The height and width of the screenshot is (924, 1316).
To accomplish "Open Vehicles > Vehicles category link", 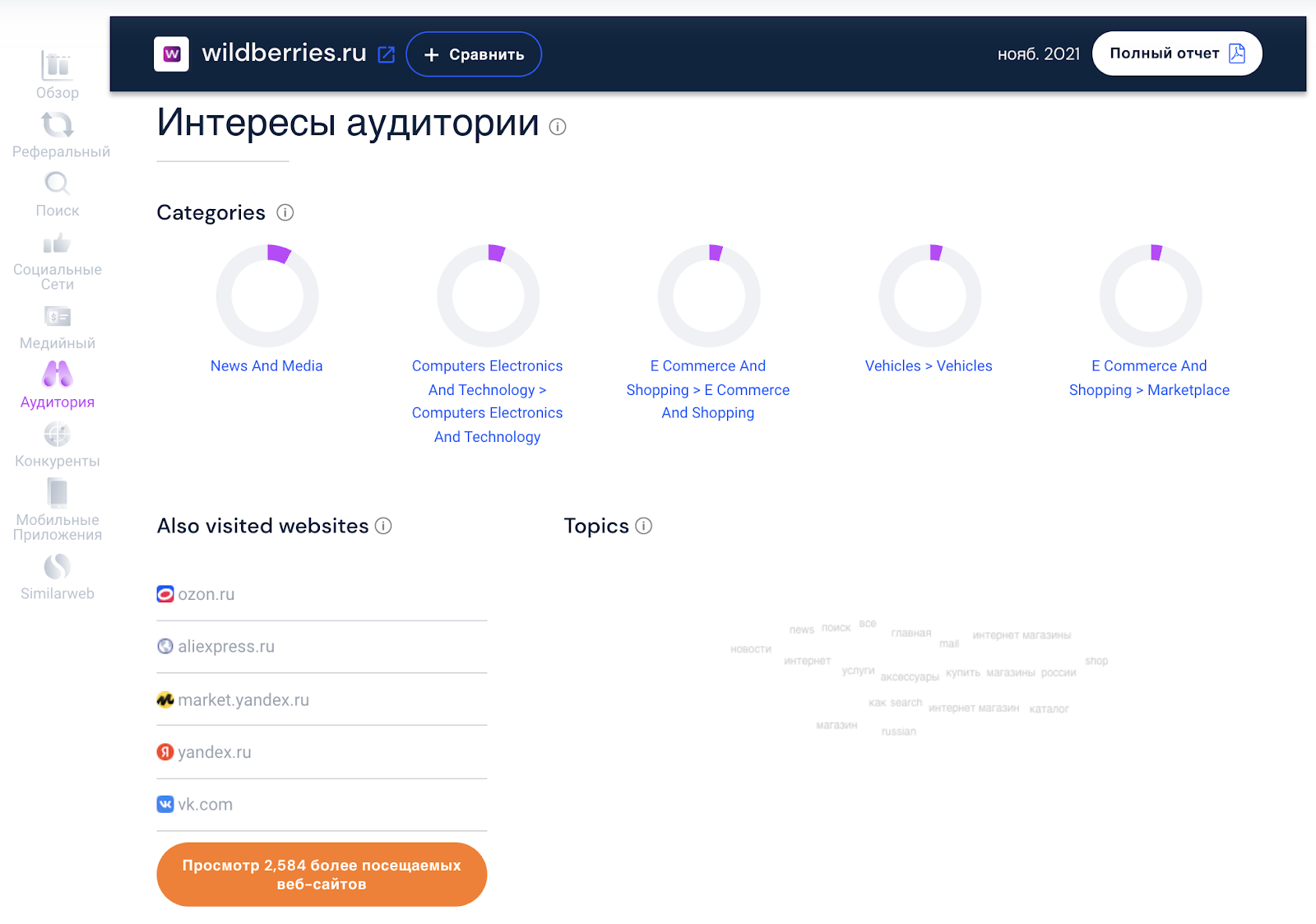I will coord(929,366).
